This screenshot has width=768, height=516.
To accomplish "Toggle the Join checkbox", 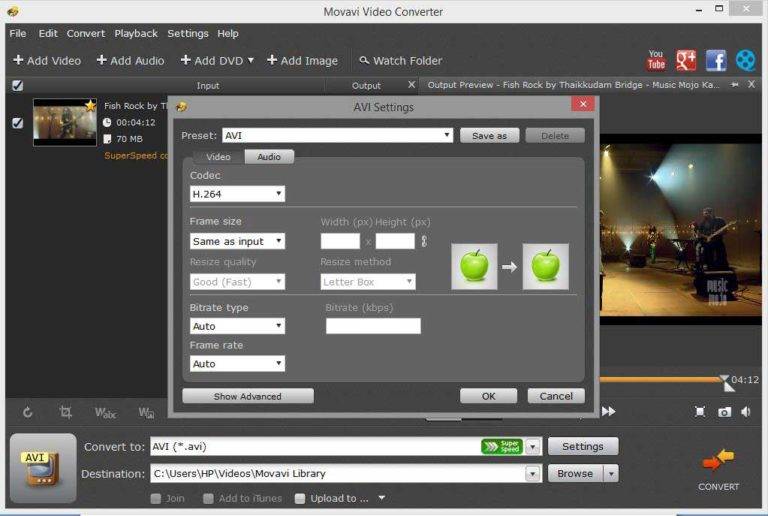I will [156, 498].
